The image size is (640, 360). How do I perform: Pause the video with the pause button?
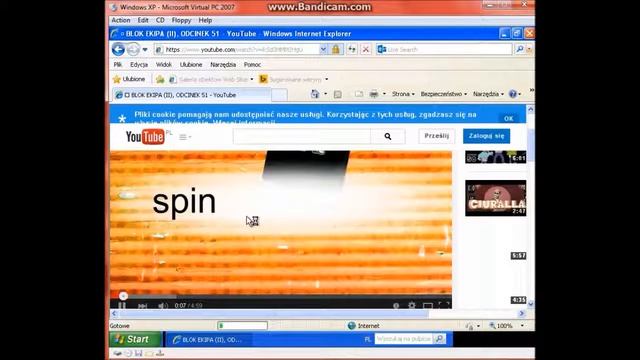(122, 305)
